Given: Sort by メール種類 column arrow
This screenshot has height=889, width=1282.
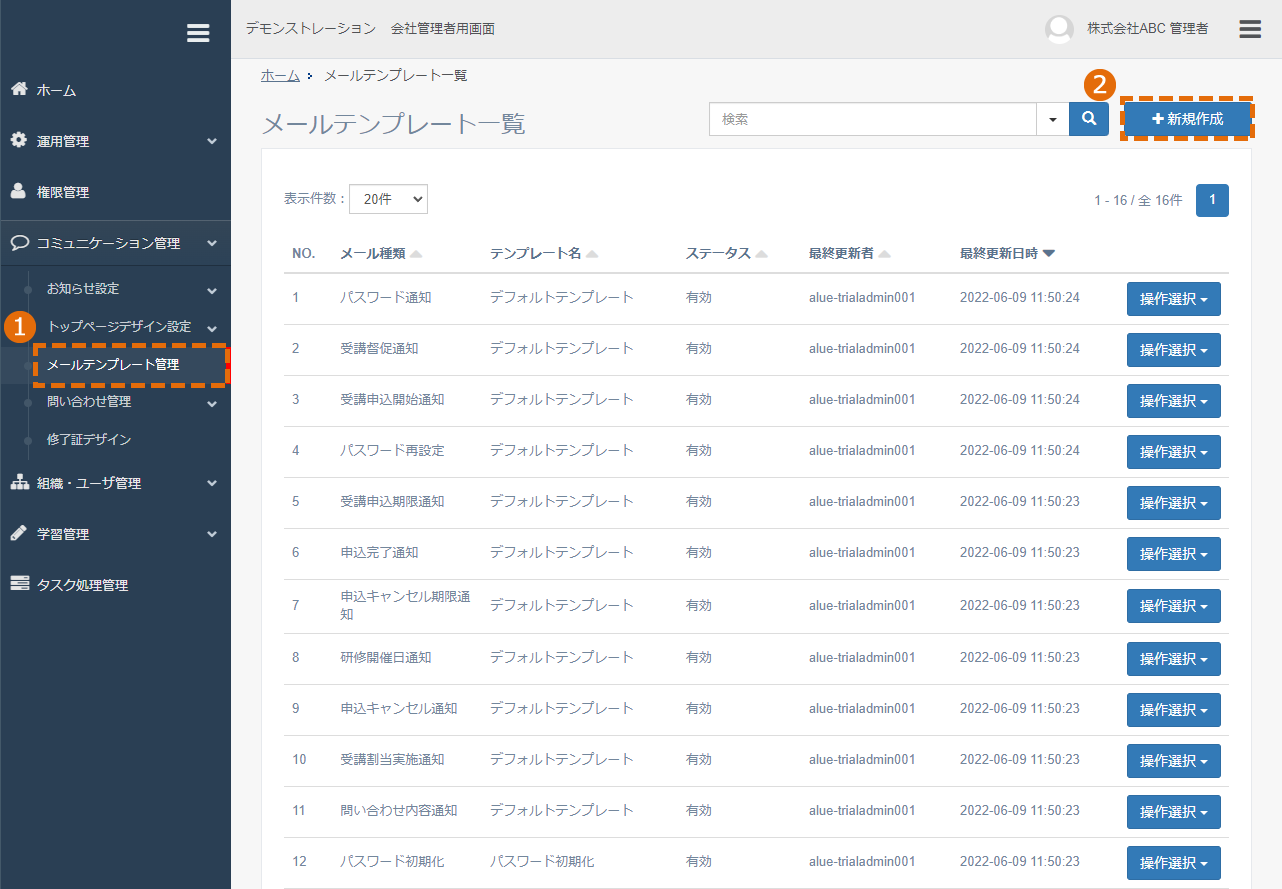Looking at the screenshot, I should tap(416, 254).
